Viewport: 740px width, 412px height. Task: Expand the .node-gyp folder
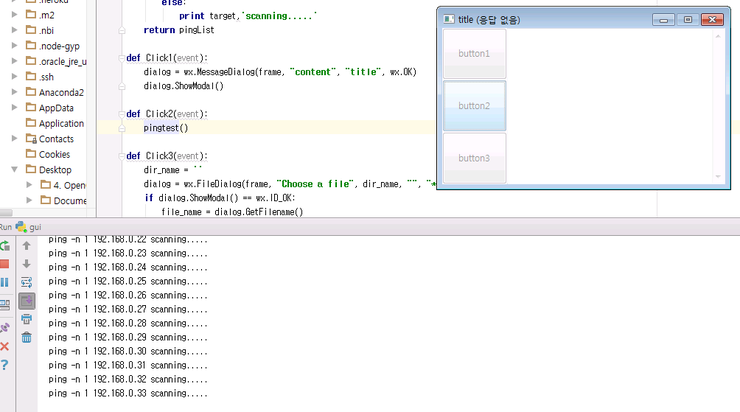[x=14, y=46]
